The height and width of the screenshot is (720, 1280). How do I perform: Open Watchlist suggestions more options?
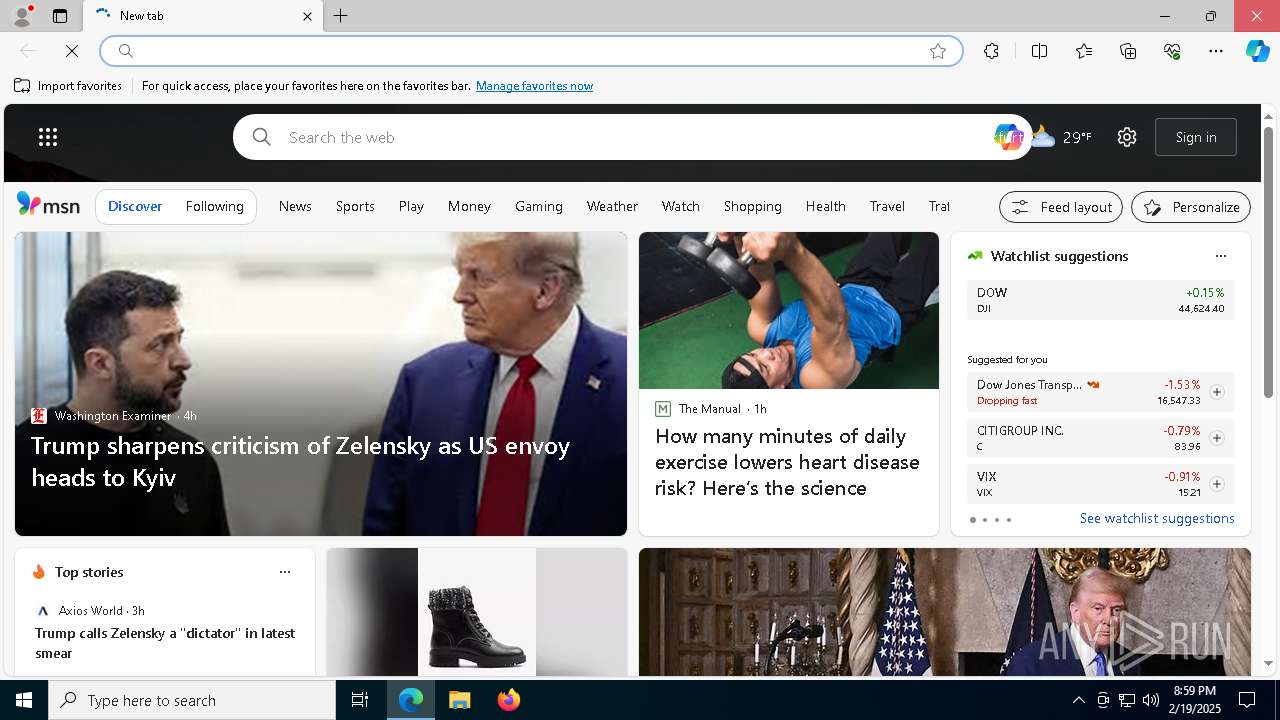[1221, 256]
